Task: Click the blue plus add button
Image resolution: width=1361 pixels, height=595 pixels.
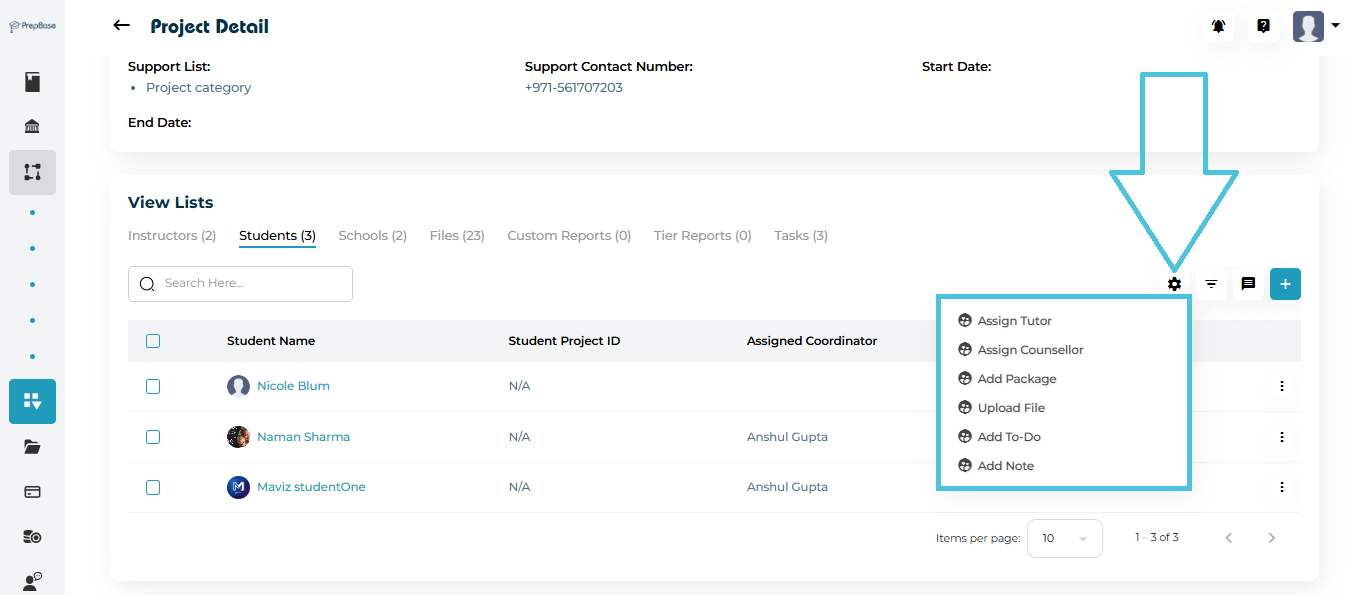Action: click(1285, 284)
